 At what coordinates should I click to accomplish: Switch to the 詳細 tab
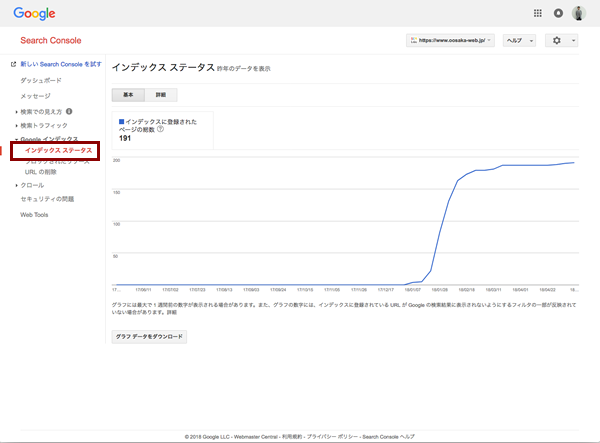[x=161, y=95]
